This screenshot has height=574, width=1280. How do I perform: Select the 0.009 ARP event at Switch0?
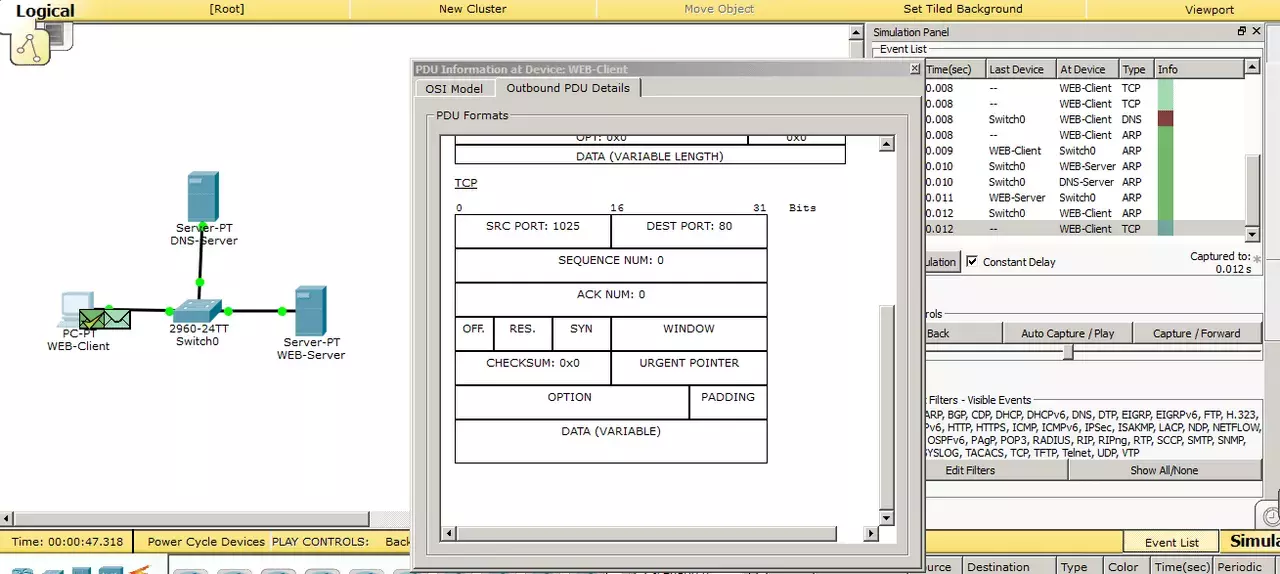[1084, 151]
